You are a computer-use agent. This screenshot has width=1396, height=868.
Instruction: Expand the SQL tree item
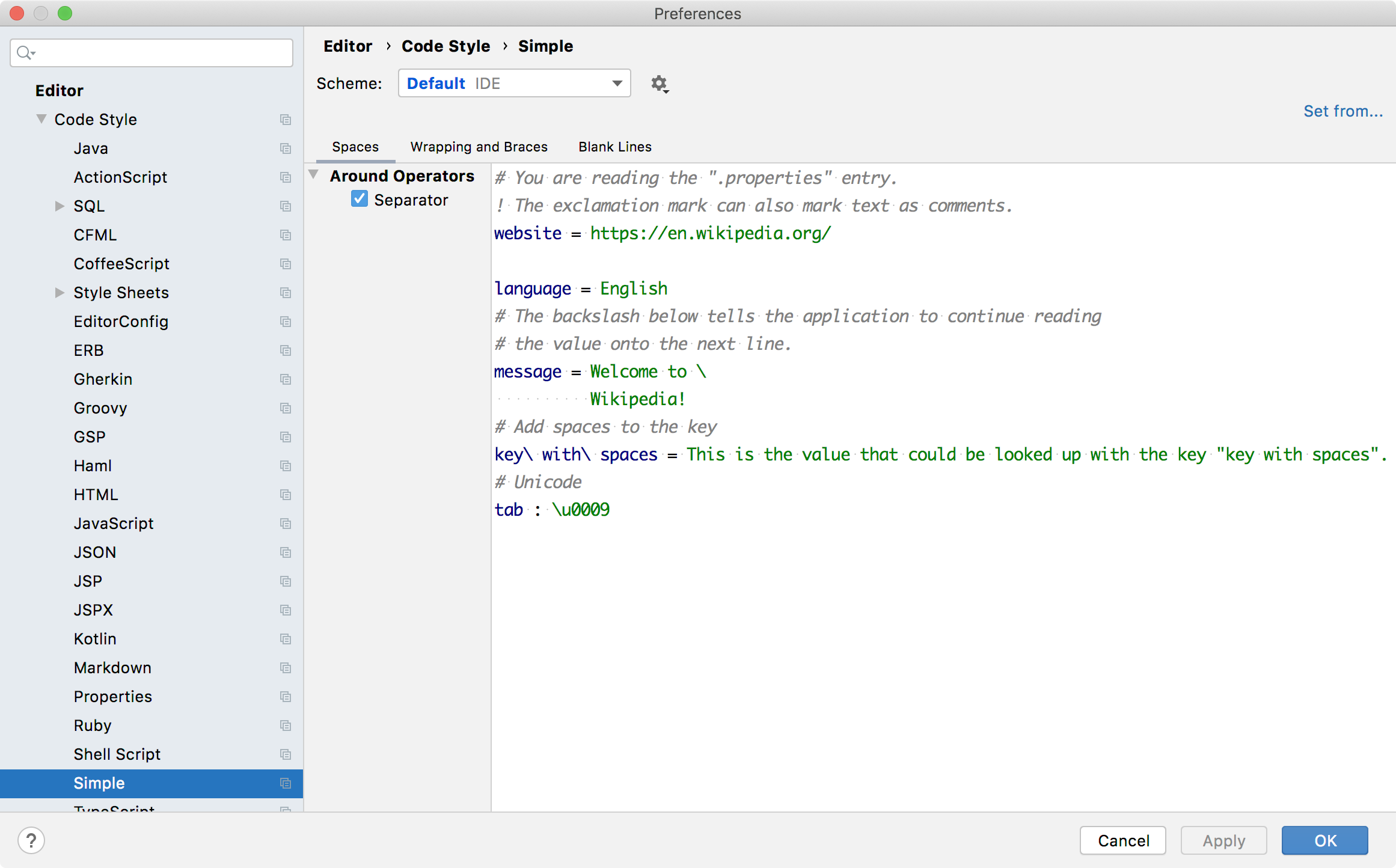pyautogui.click(x=60, y=206)
